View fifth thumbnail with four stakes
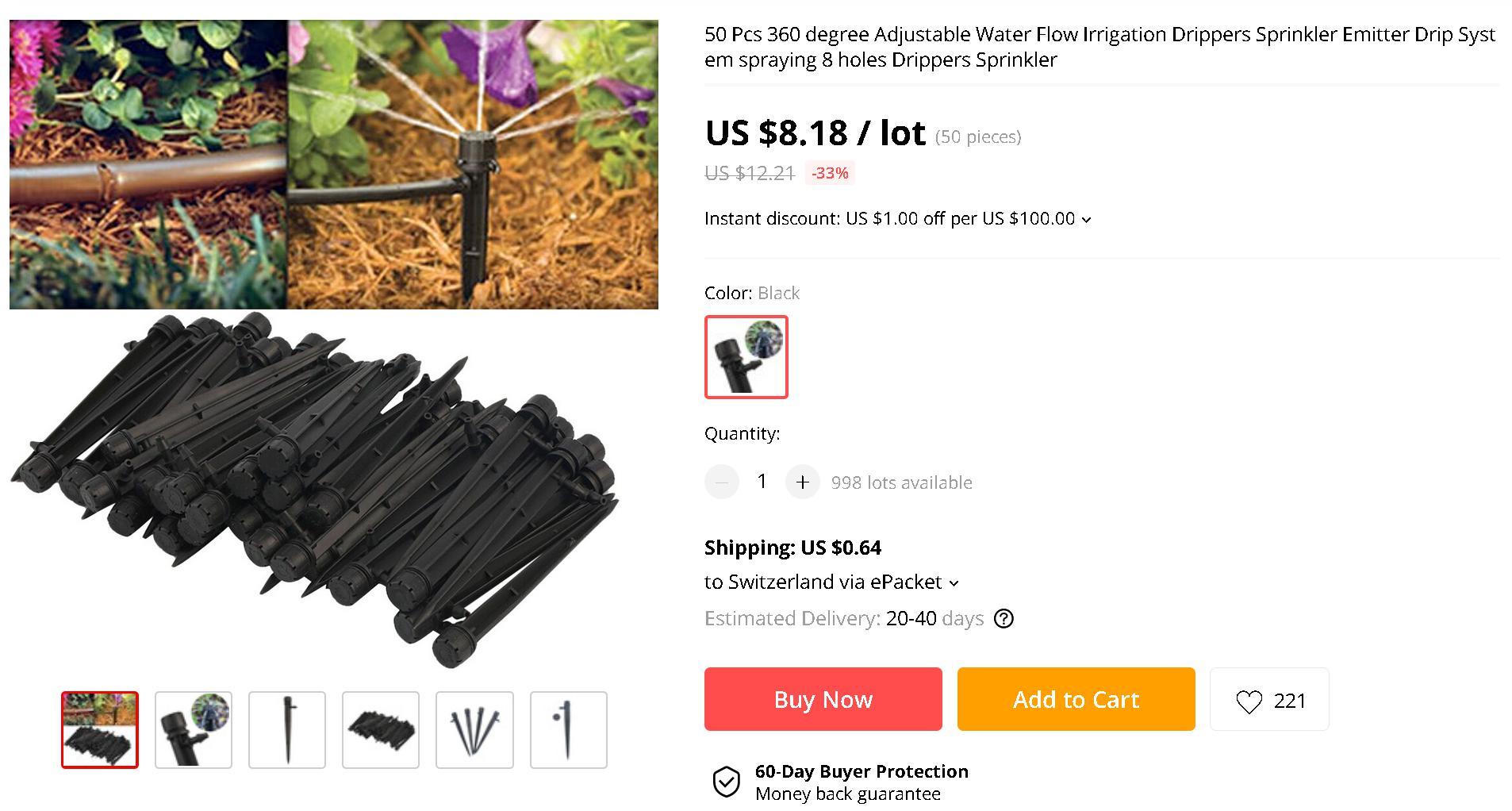Viewport: 1512px width, 811px height. (474, 730)
